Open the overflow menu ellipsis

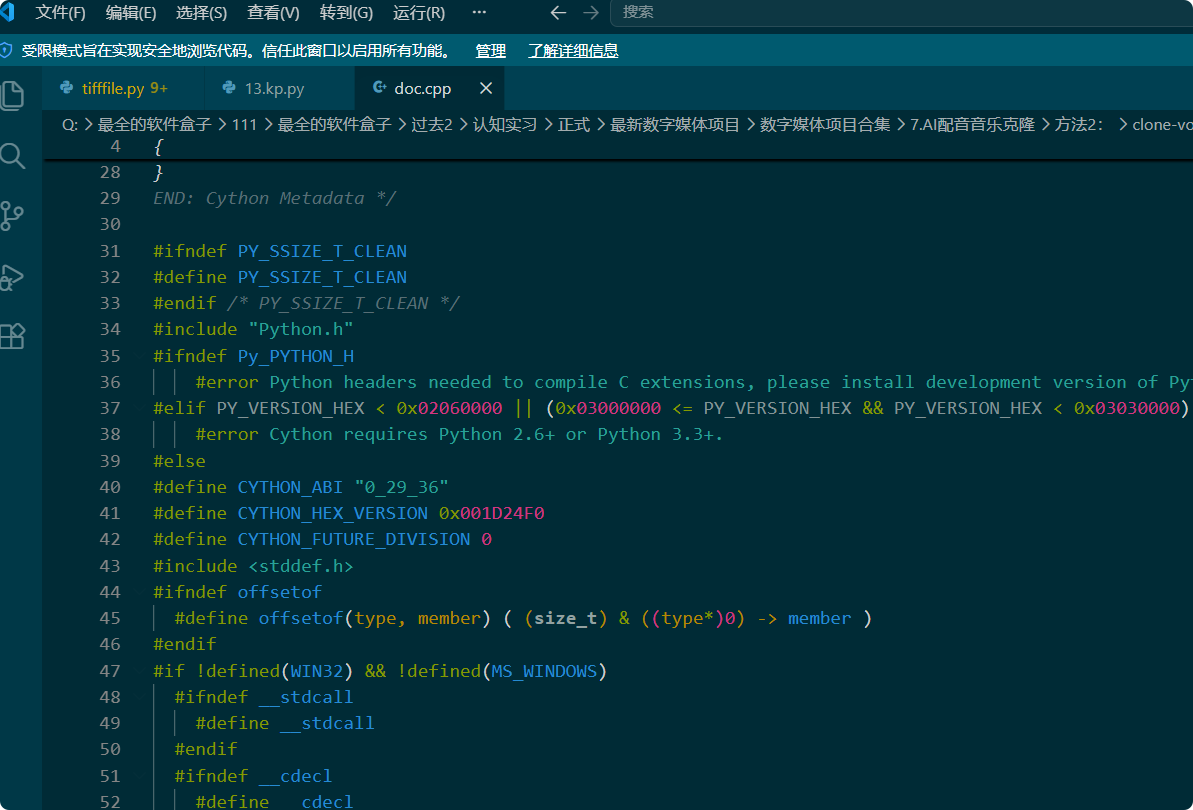(479, 12)
